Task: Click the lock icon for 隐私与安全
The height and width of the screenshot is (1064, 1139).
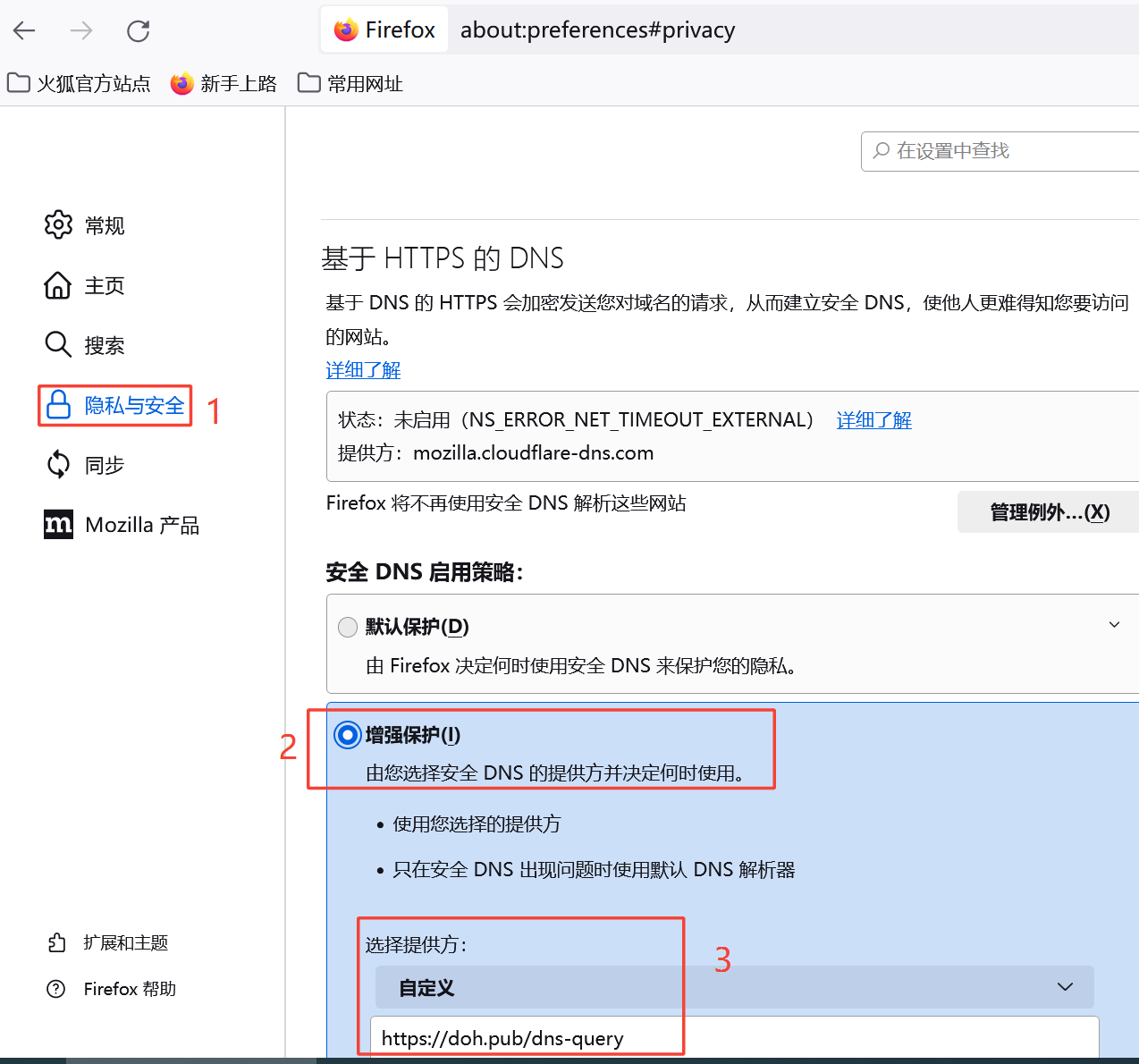Action: (x=58, y=405)
